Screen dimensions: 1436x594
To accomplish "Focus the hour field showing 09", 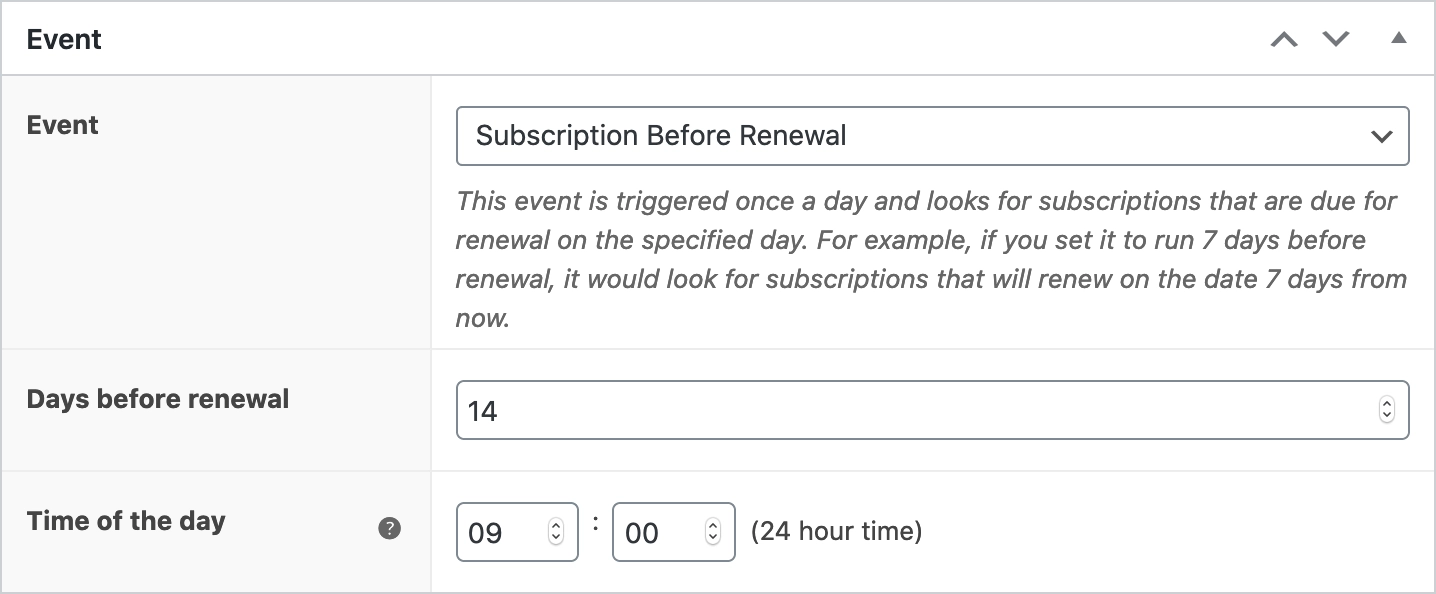I will click(x=502, y=532).
